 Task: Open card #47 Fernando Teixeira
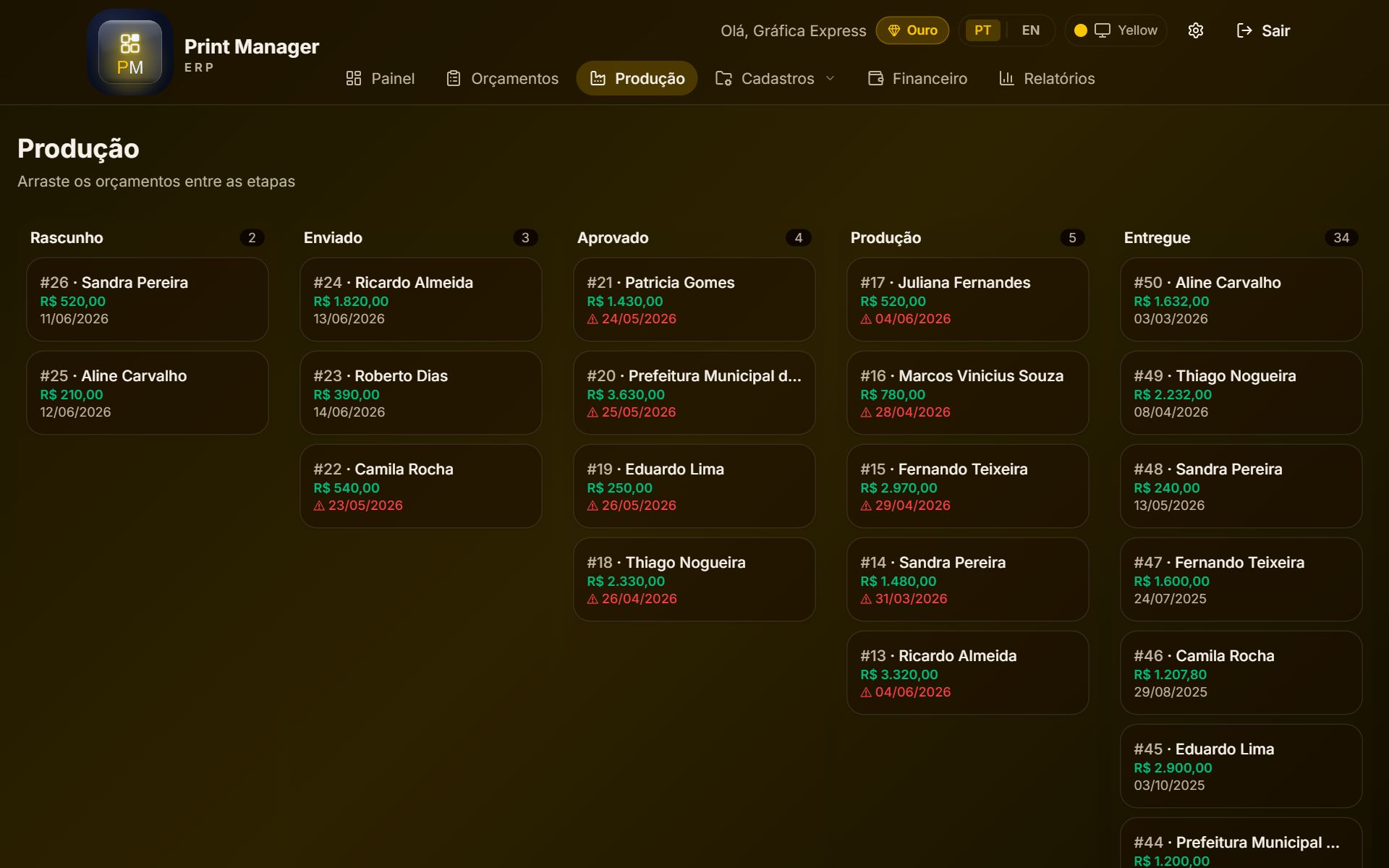click(1241, 579)
